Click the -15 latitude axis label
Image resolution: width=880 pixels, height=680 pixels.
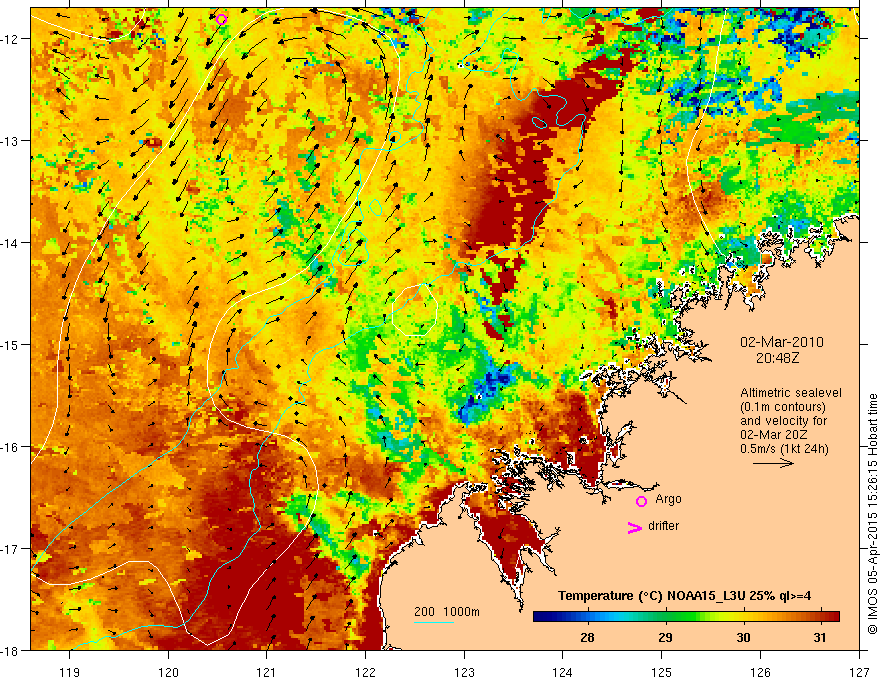pyautogui.click(x=11, y=344)
